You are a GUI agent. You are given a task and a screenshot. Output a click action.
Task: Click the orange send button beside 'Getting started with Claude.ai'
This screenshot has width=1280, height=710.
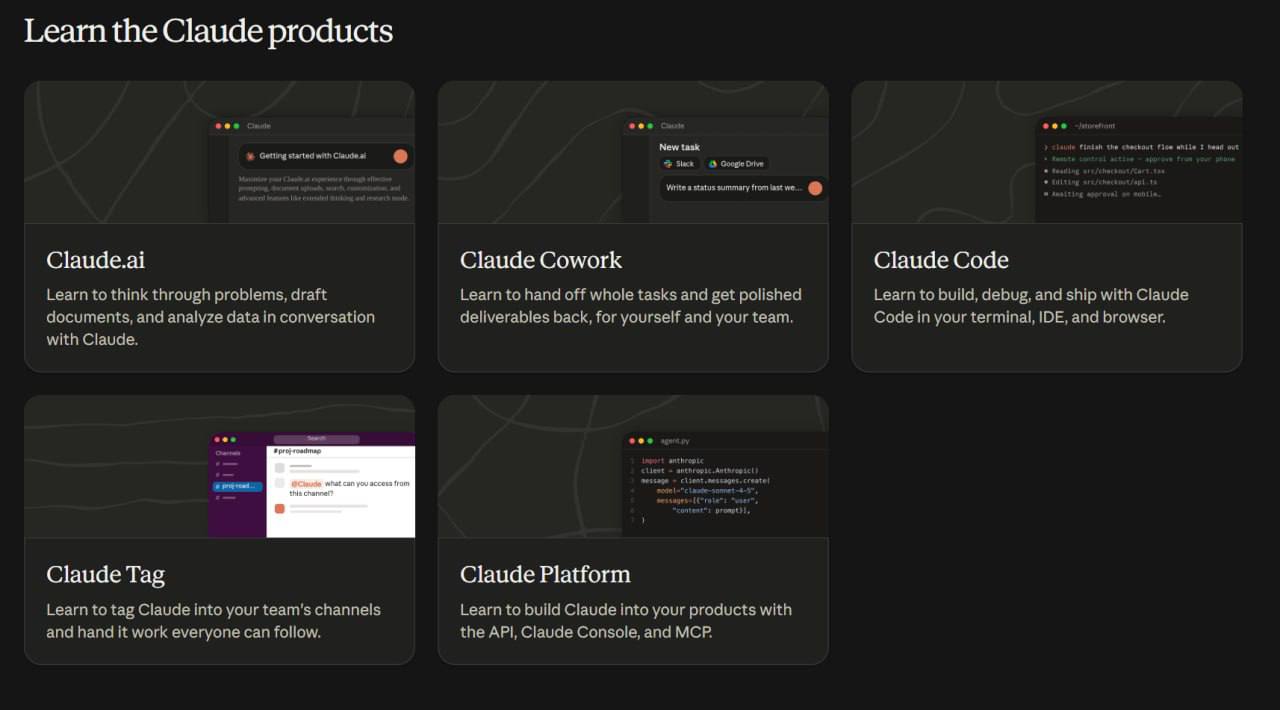(401, 156)
